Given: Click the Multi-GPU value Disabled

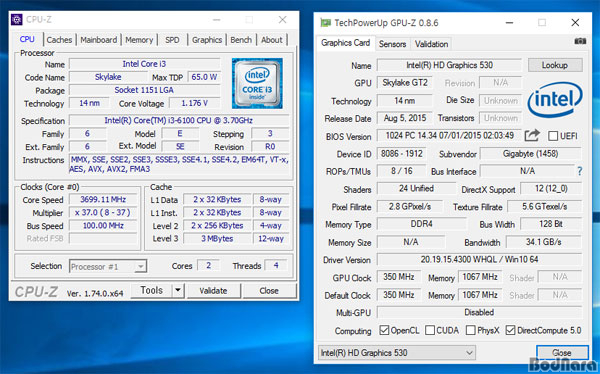Looking at the screenshot, I should pos(479,312).
